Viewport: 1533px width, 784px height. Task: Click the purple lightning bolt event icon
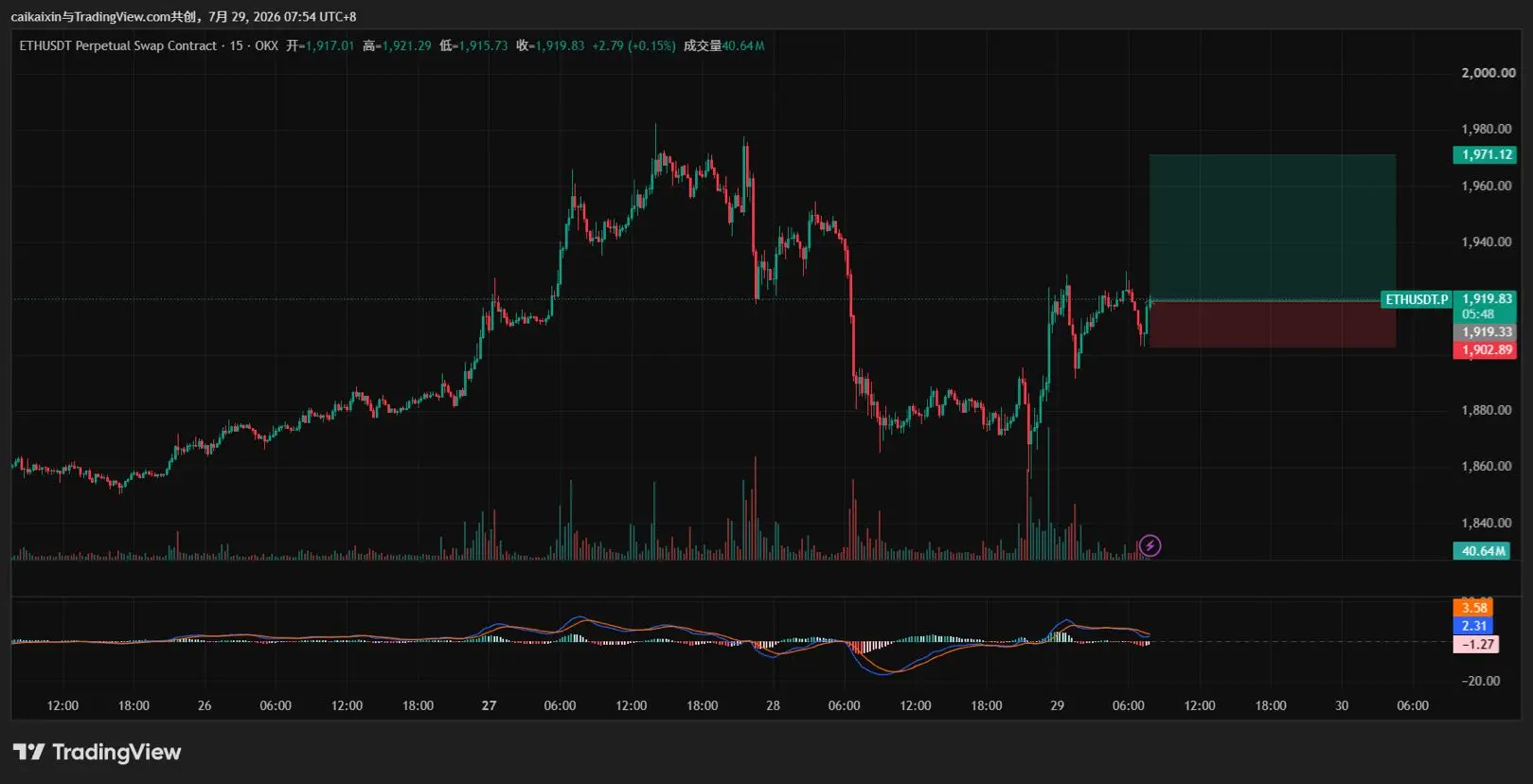[1150, 545]
